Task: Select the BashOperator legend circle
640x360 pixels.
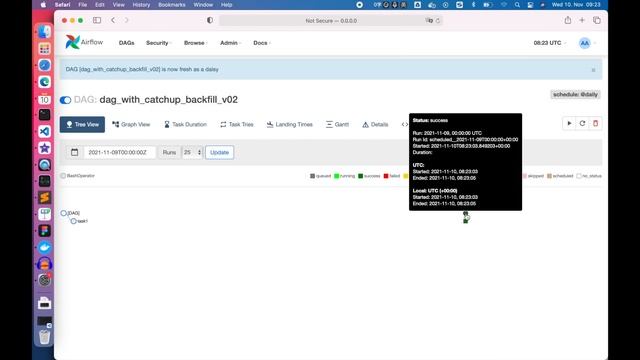Action: point(63,176)
